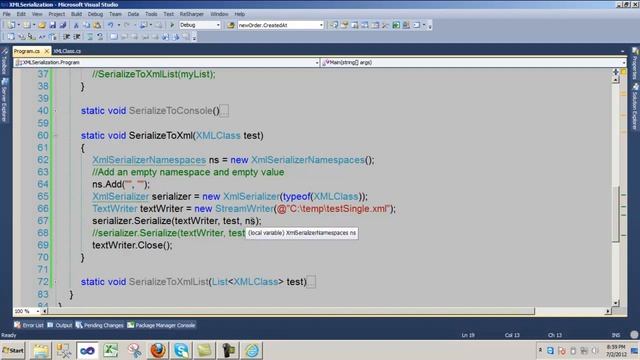Open the collapsed Server Explorer side panel
640x360 pixels.
point(4,99)
